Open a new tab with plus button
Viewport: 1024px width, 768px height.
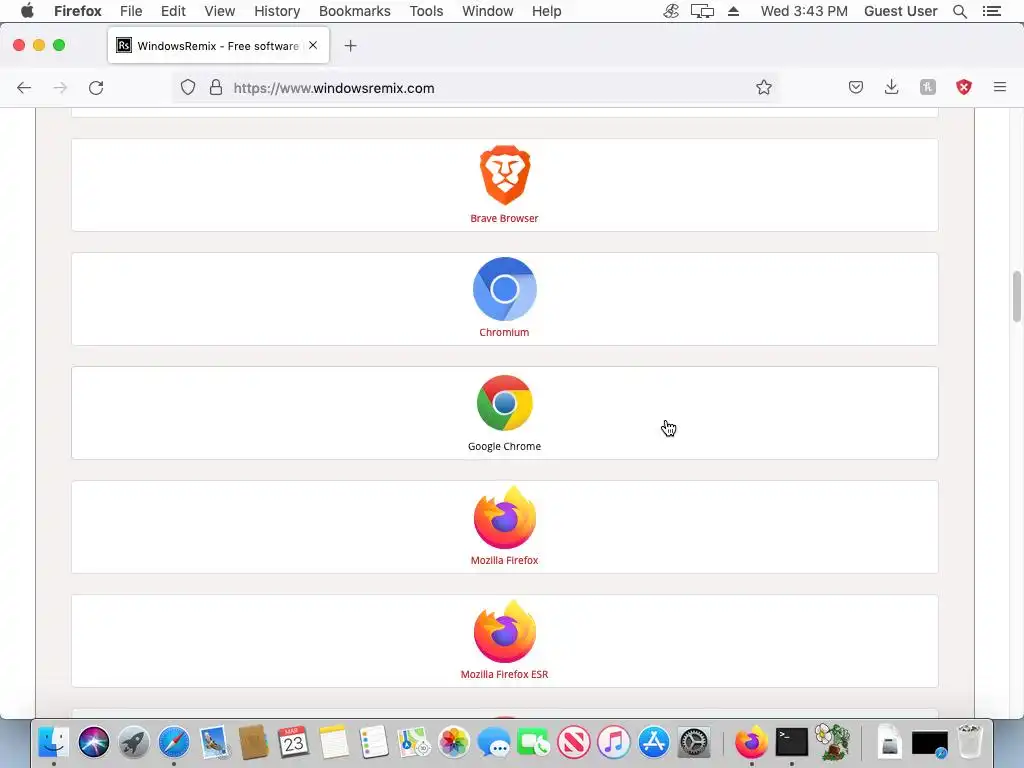coord(350,46)
